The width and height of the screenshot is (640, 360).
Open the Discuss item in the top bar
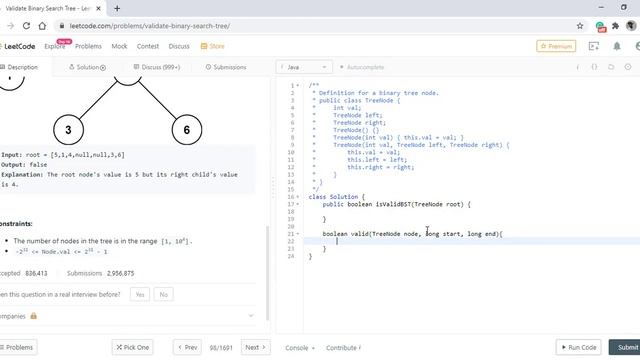point(179,46)
